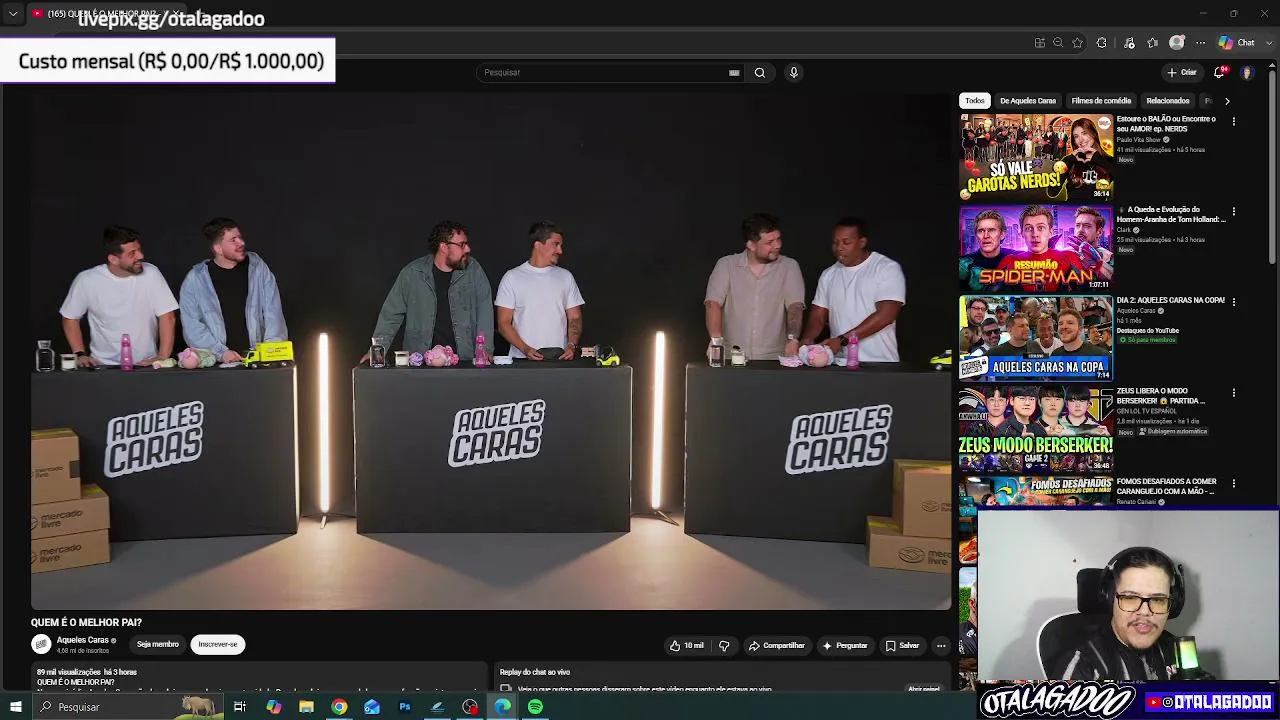Screen dimensions: 1280x720
Task: Like the video with 10 mil likes
Action: click(x=687, y=646)
